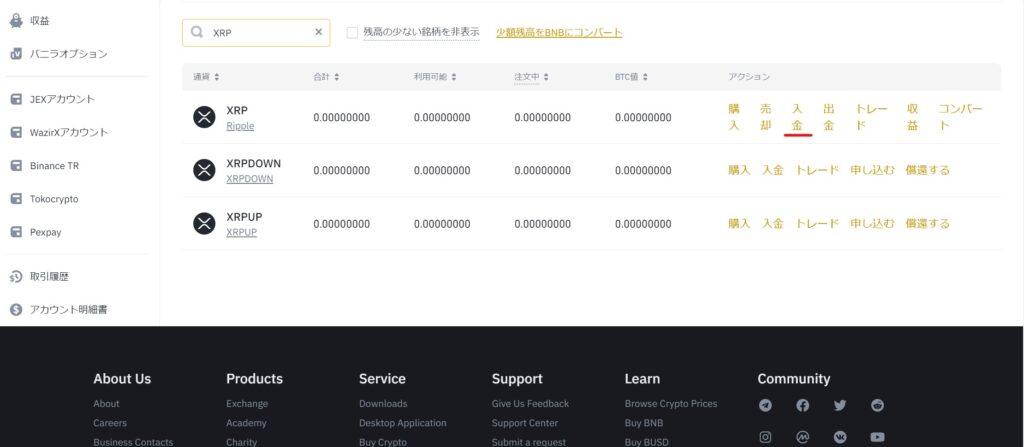Select the Pexpay wallet icon
This screenshot has height=447, width=1024.
pos(16,232)
